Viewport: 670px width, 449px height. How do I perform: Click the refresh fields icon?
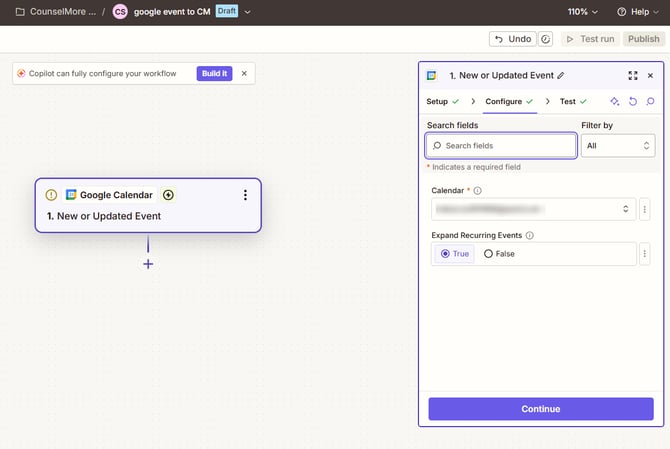point(633,101)
